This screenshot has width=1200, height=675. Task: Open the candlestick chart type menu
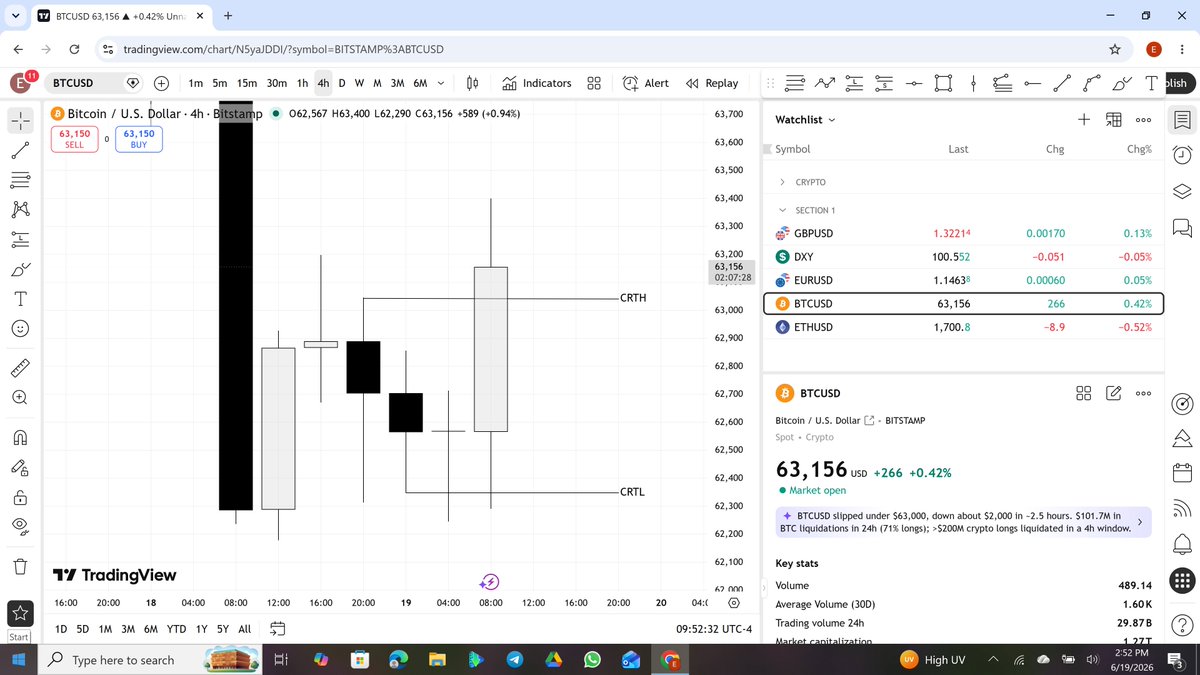473,83
